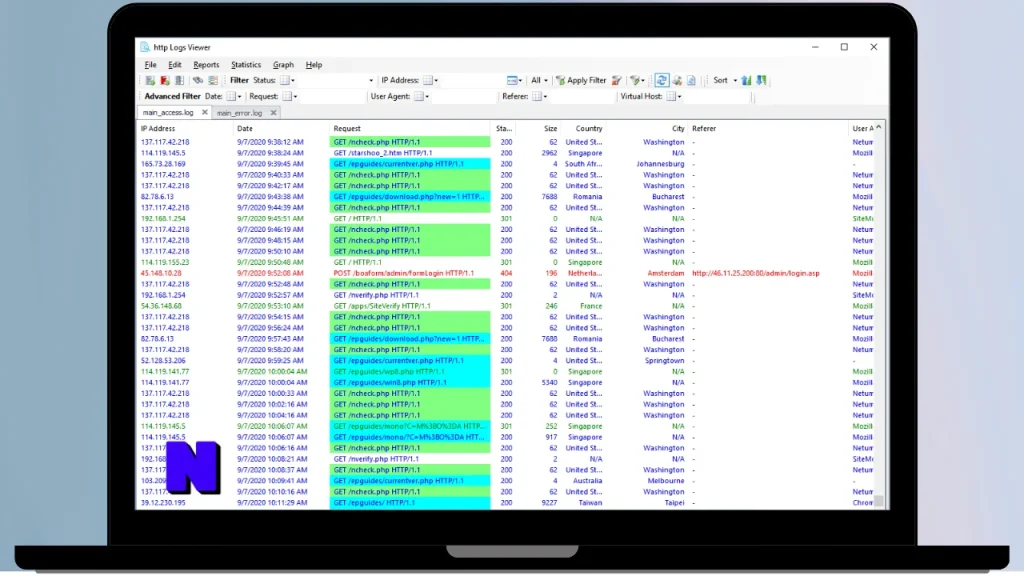
Task: Open the Referer filter dropdown arrow
Action: pos(545,96)
